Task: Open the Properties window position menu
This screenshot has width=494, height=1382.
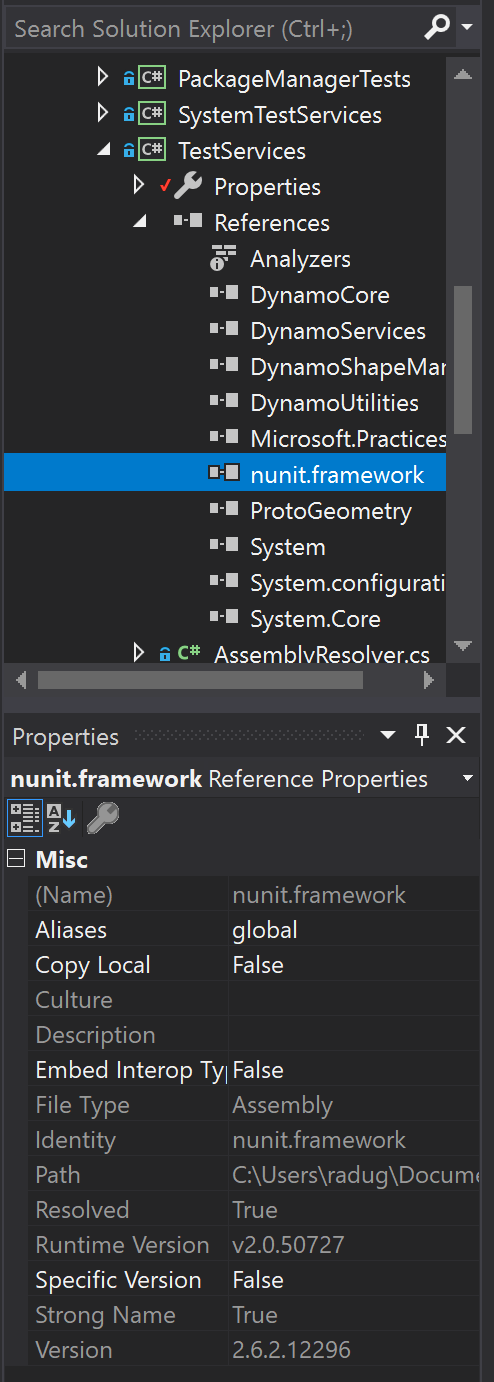Action: pyautogui.click(x=388, y=736)
